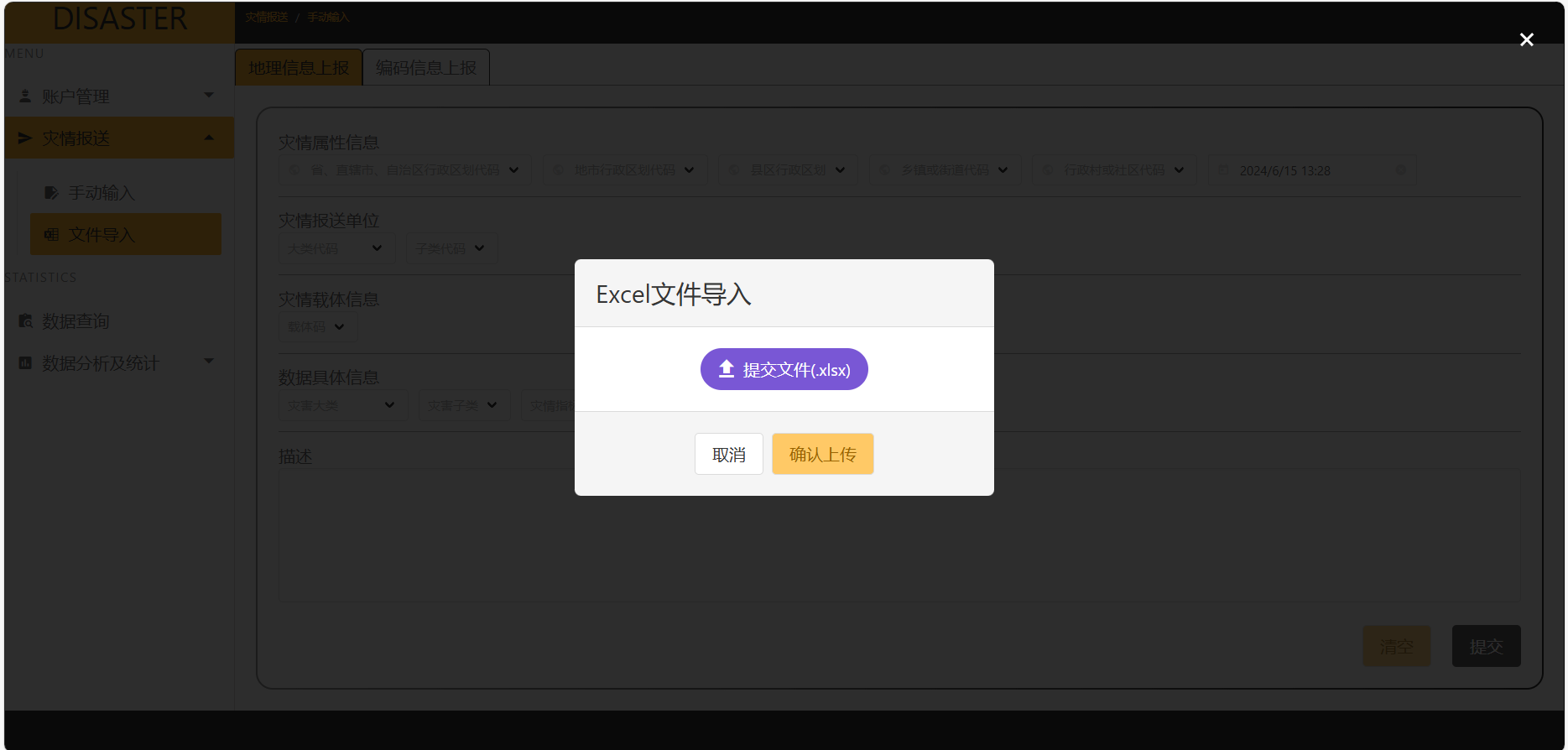Open the 灾害大类 dropdown
1568x750 pixels.
[x=343, y=405]
